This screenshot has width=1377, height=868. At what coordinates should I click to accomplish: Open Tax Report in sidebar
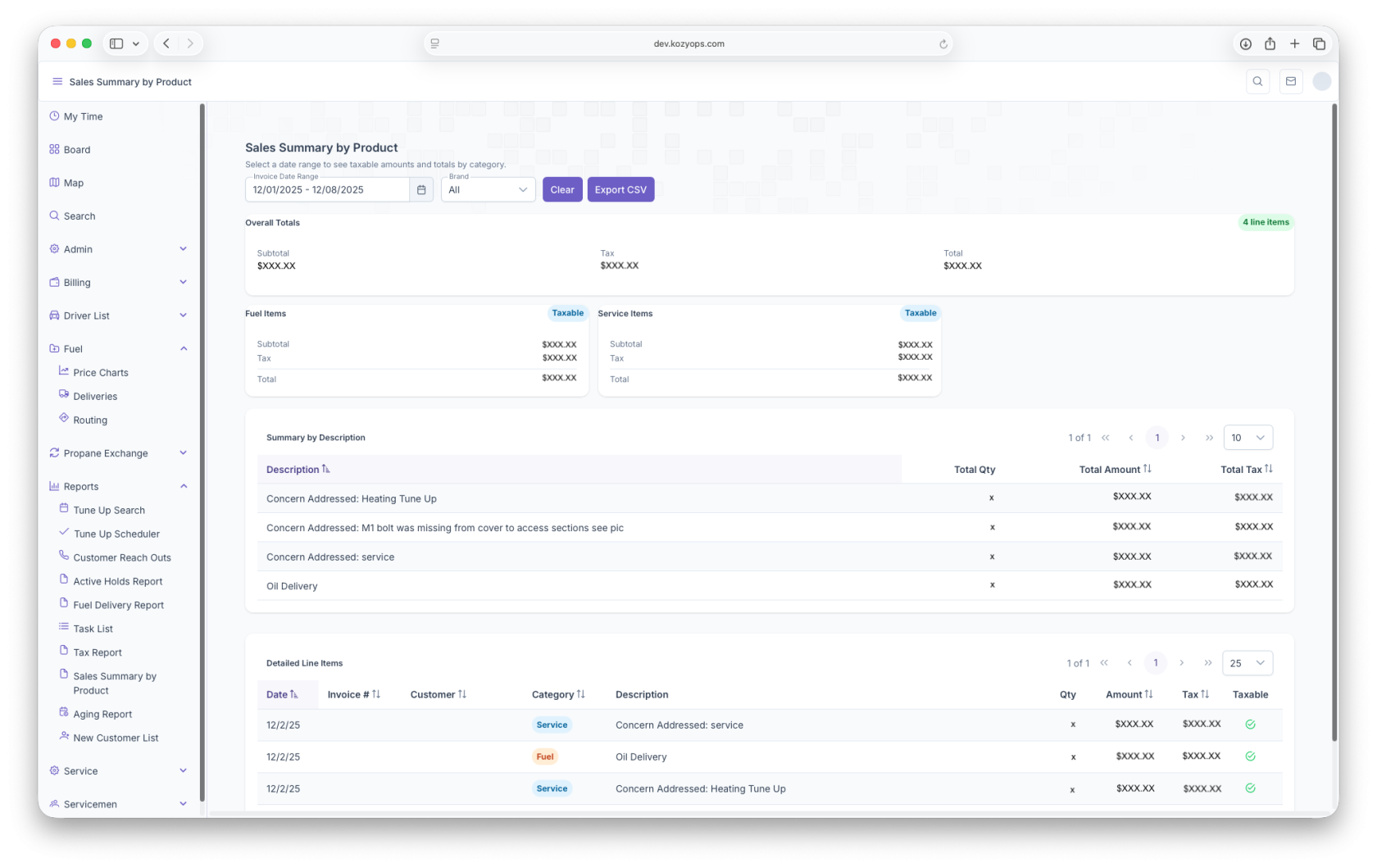(x=98, y=653)
